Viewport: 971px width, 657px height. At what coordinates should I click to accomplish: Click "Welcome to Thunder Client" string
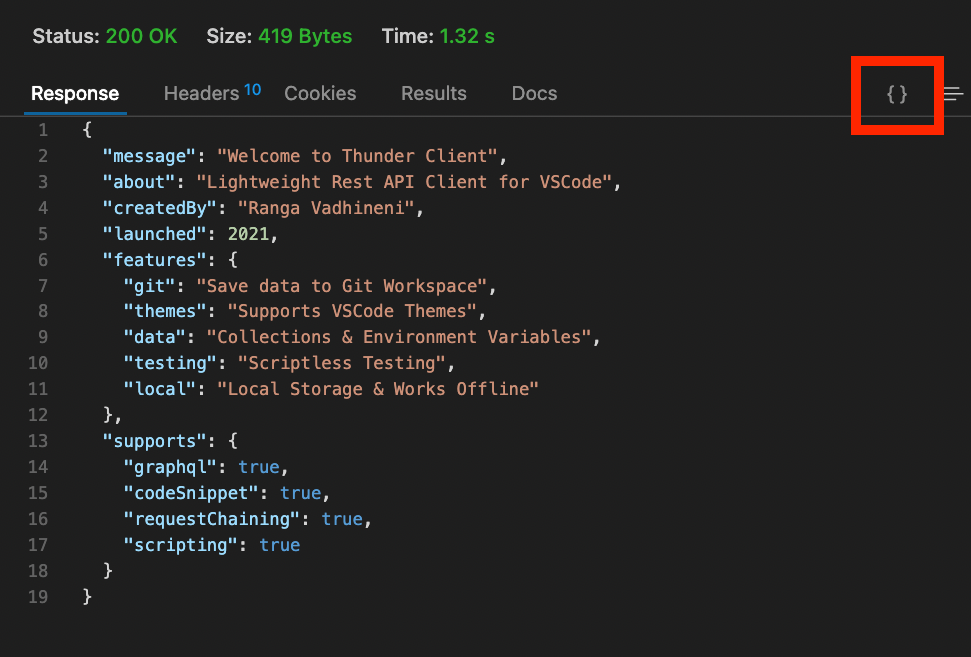pyautogui.click(x=357, y=156)
